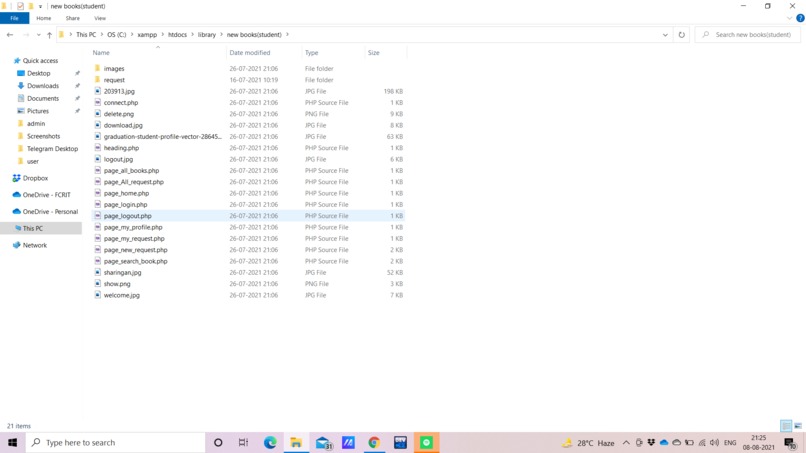Click xampp in the address path

coord(147,34)
